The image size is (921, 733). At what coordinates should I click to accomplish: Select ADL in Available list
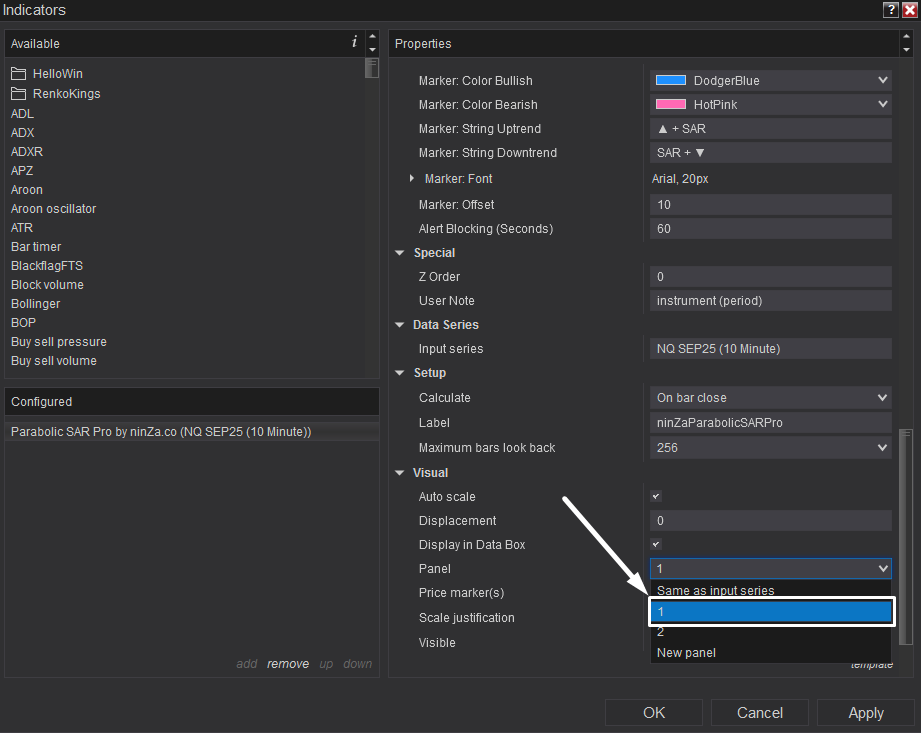click(x=22, y=114)
